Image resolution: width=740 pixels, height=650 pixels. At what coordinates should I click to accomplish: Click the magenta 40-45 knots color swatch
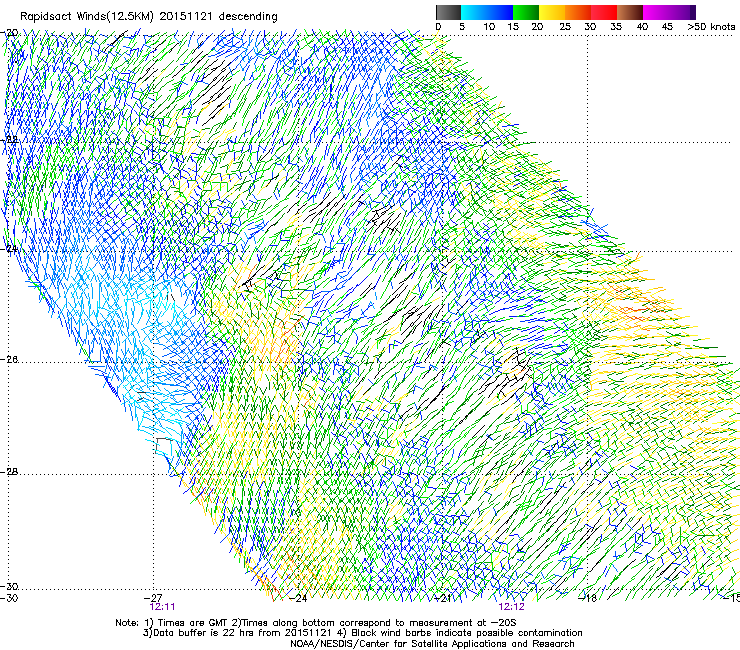(656, 12)
